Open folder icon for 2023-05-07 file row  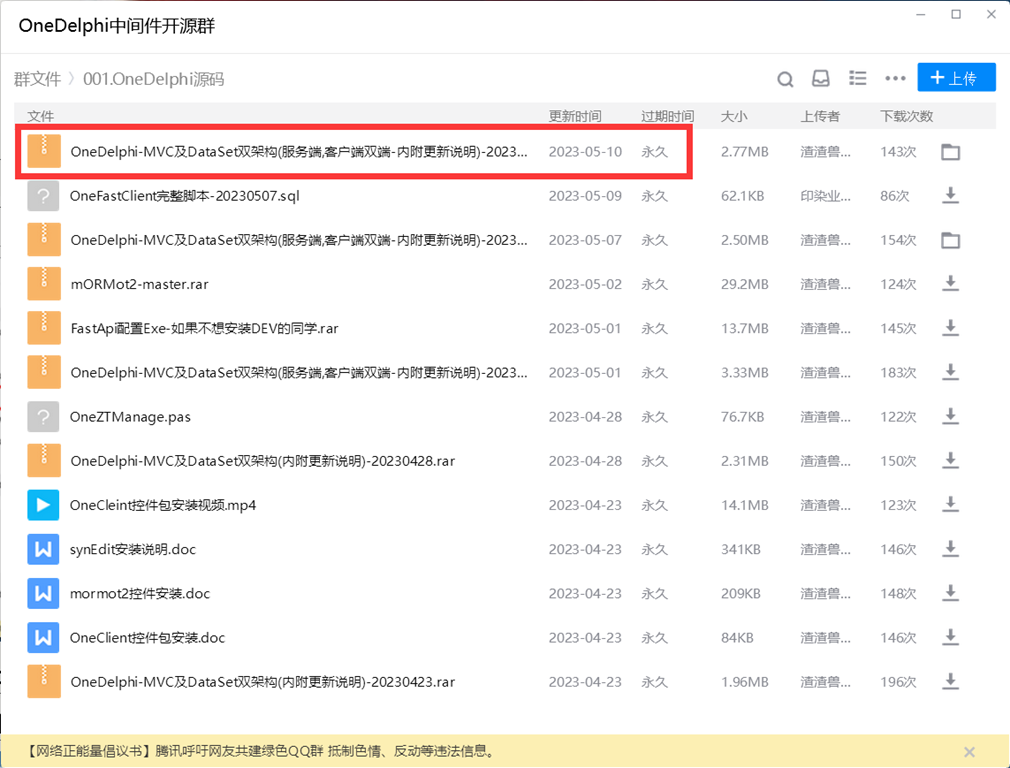(x=950, y=240)
